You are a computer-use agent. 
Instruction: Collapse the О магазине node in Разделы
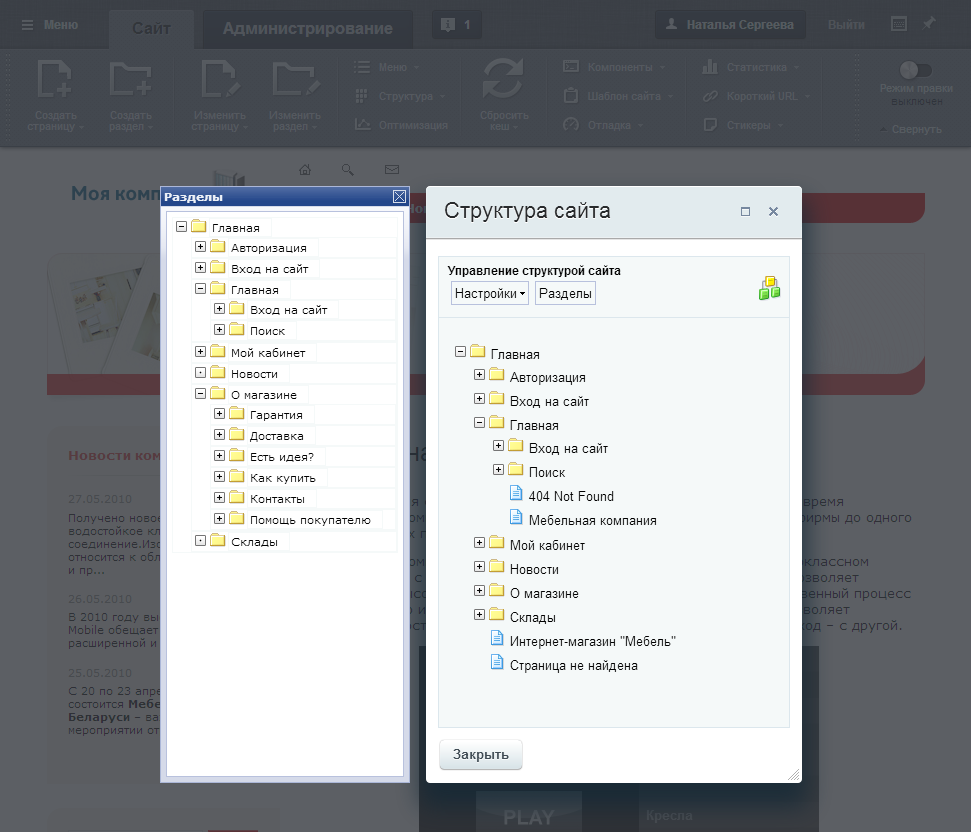201,394
